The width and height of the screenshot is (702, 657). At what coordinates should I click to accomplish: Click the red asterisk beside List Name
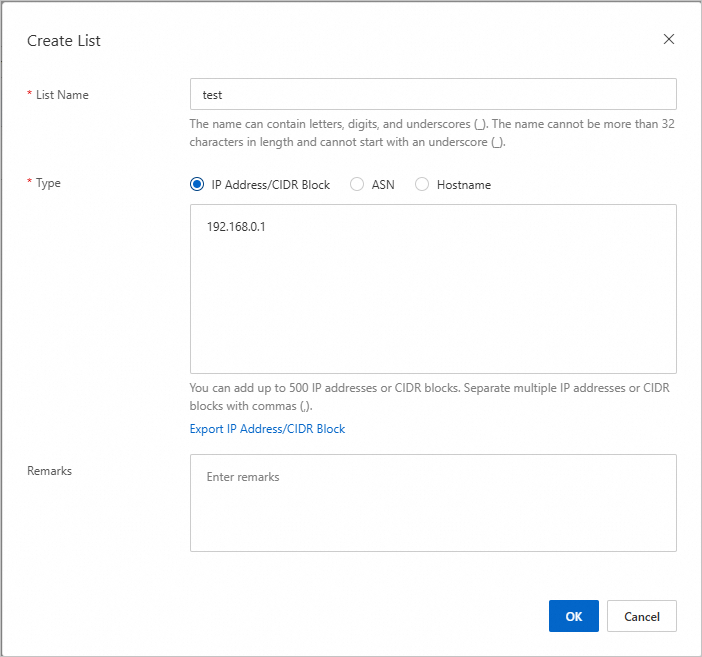click(29, 96)
